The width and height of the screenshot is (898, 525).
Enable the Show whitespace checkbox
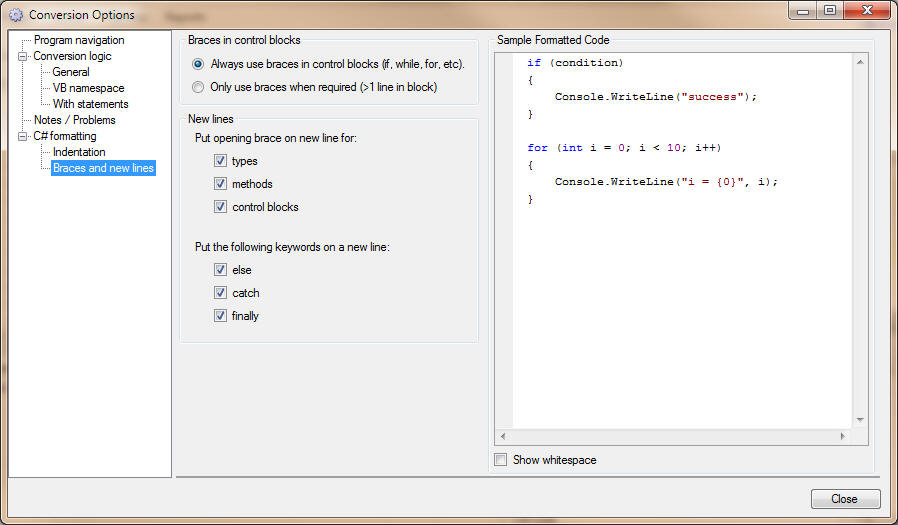coord(501,460)
